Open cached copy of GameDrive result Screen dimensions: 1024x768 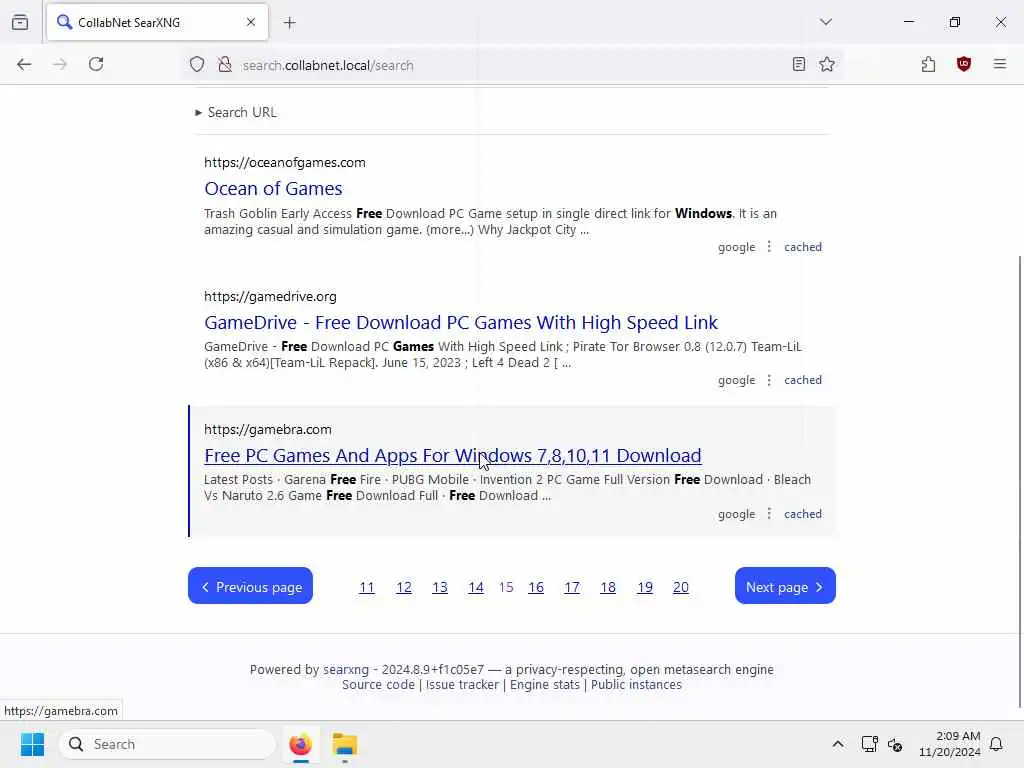coord(803,380)
